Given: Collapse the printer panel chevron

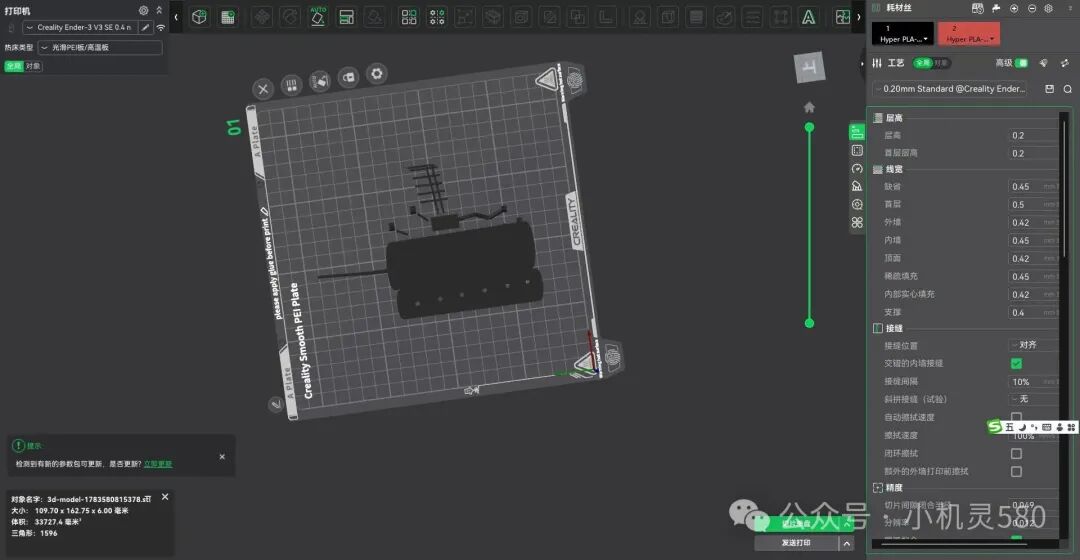Looking at the screenshot, I should tap(159, 10).
